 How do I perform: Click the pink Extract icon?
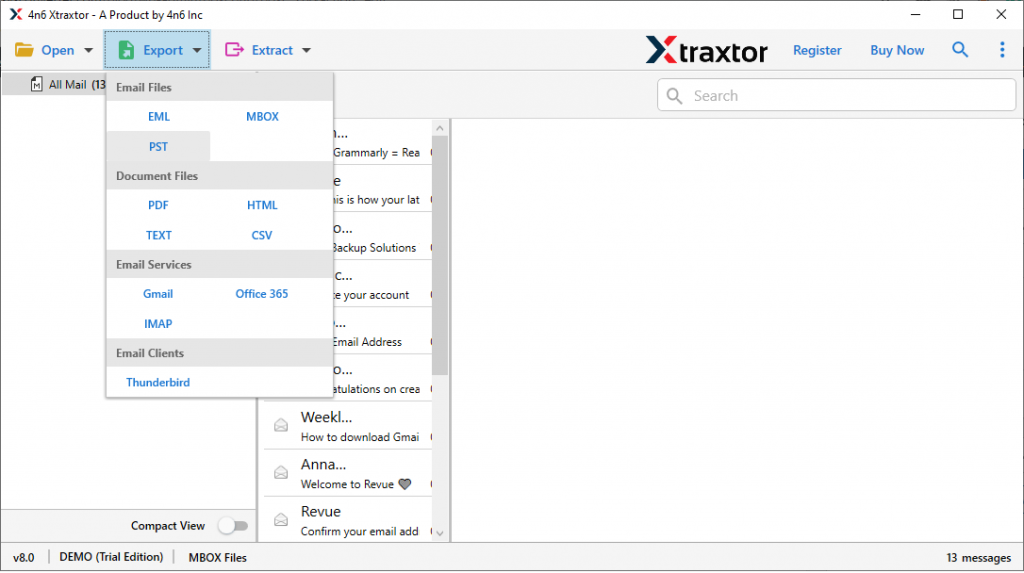point(234,50)
